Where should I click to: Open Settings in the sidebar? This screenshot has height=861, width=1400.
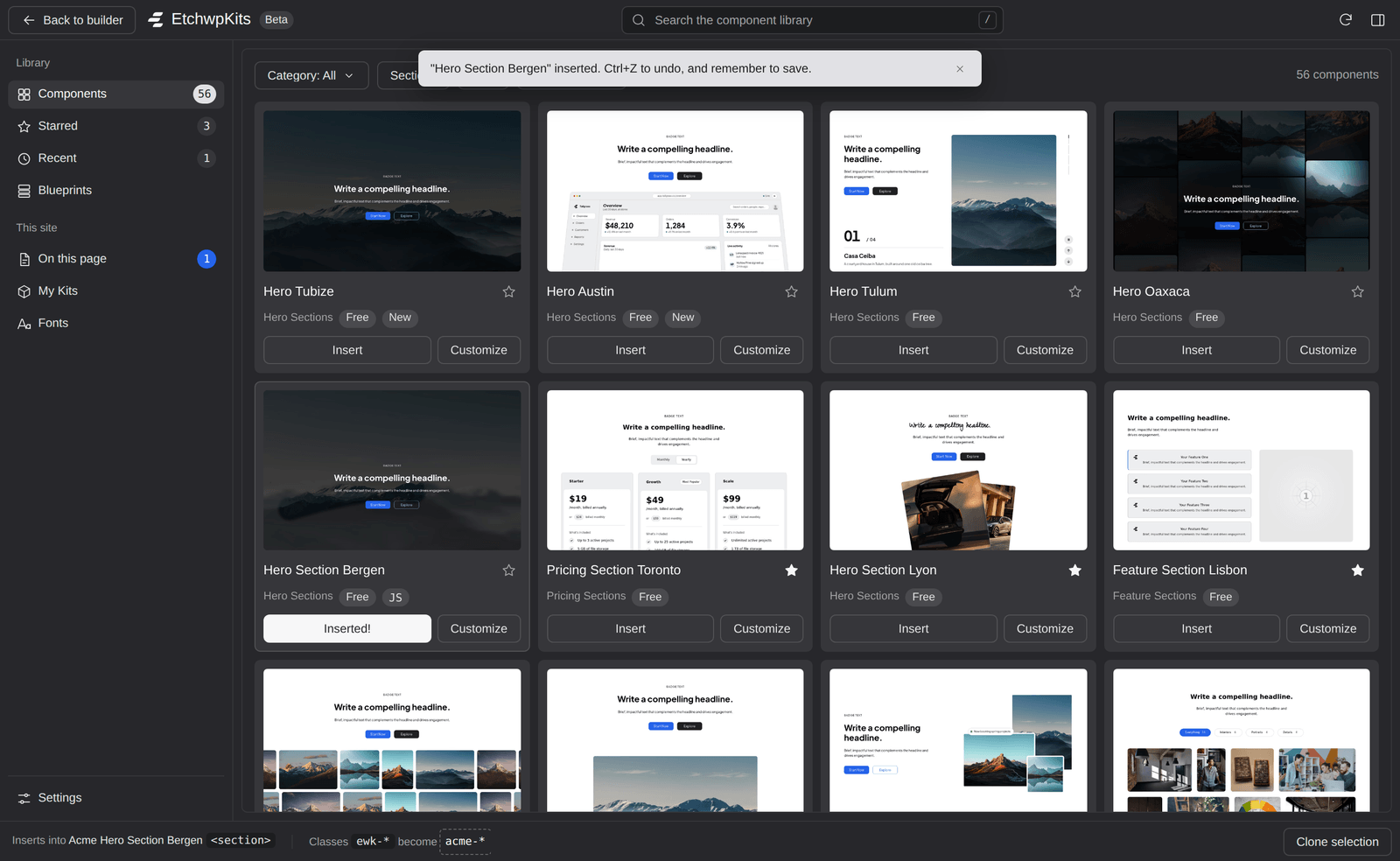pyautogui.click(x=115, y=798)
